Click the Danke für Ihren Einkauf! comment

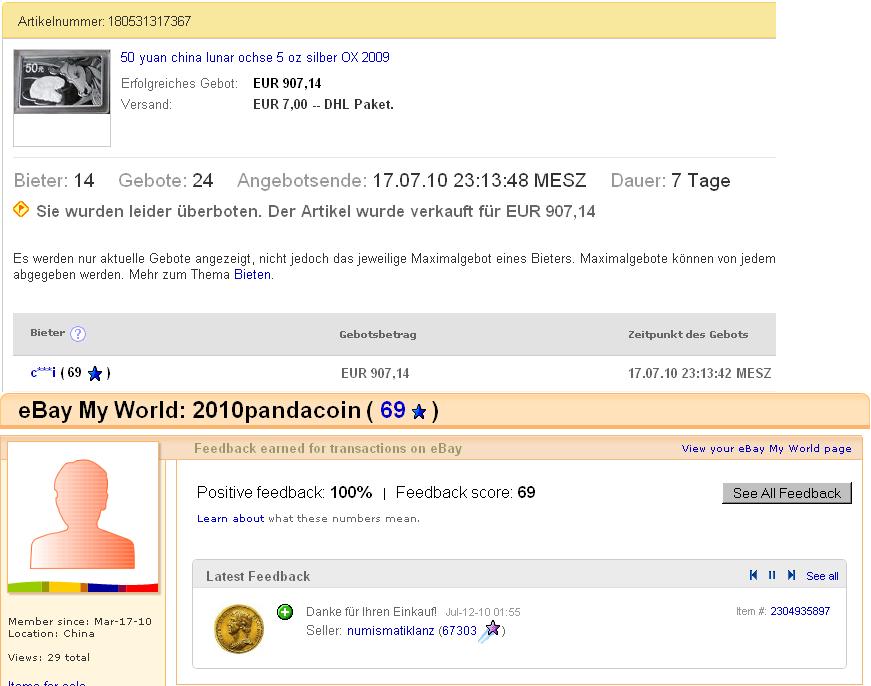click(371, 612)
